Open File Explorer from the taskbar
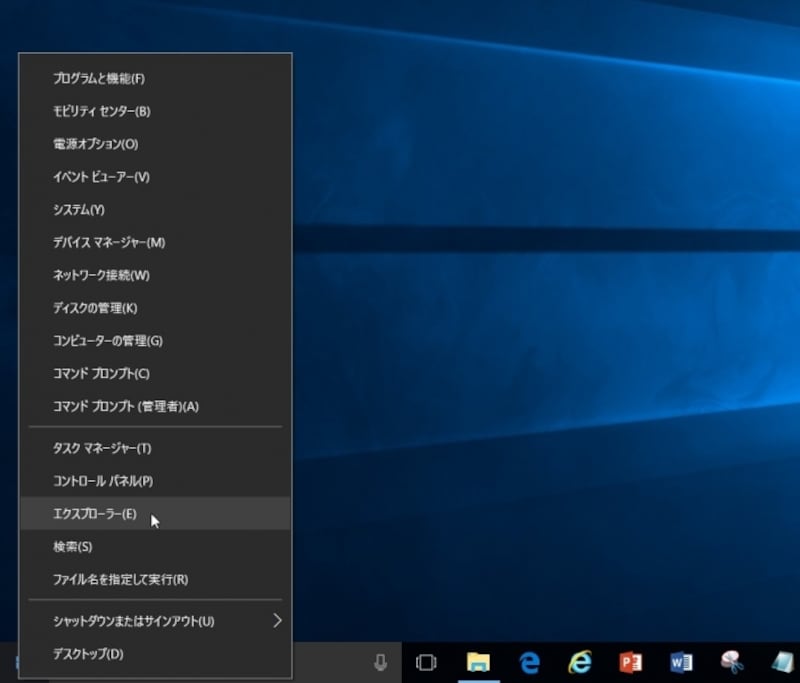This screenshot has height=683, width=800. point(480,662)
